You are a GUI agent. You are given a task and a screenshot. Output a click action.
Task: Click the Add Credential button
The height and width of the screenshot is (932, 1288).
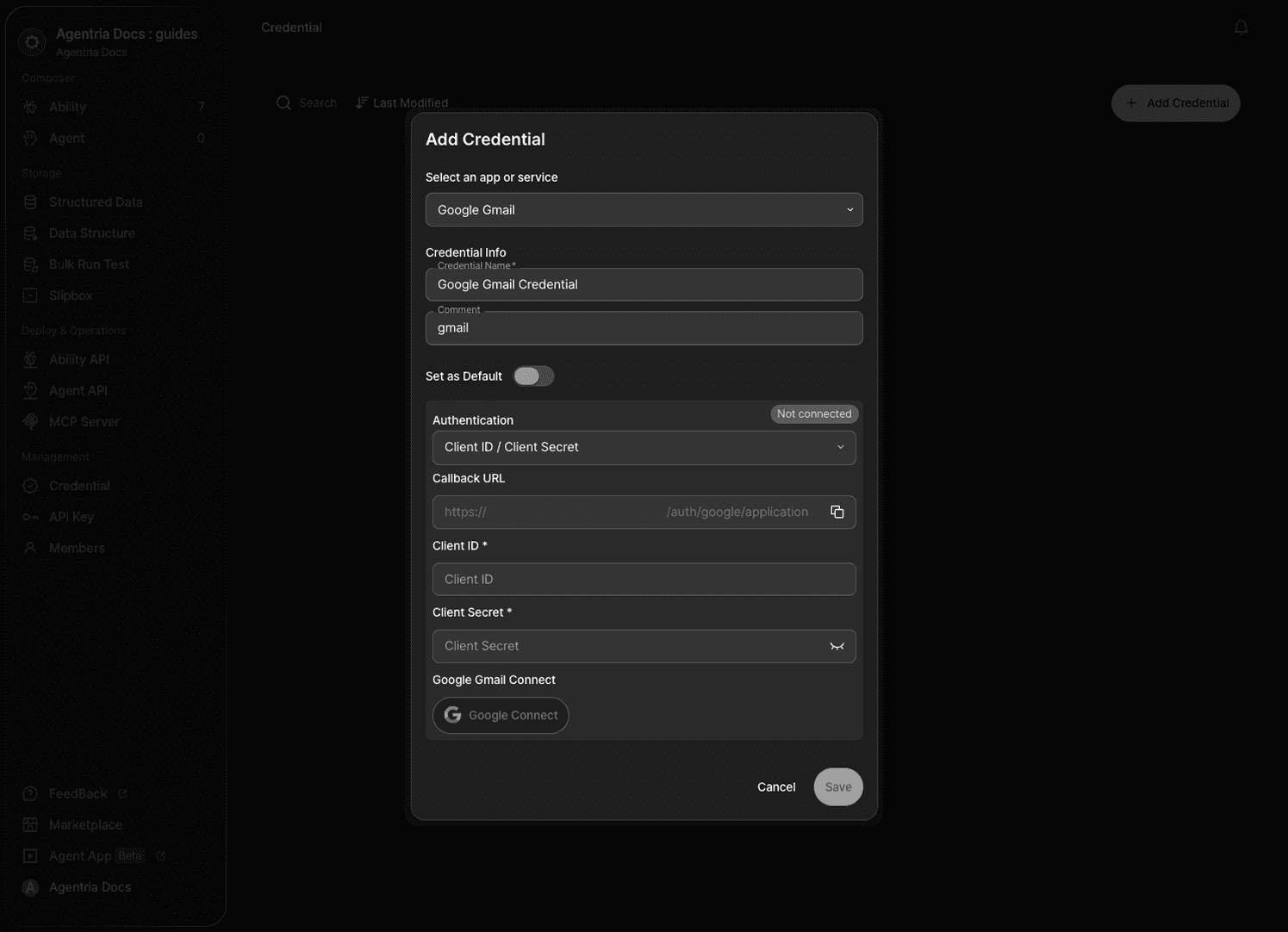point(1175,103)
